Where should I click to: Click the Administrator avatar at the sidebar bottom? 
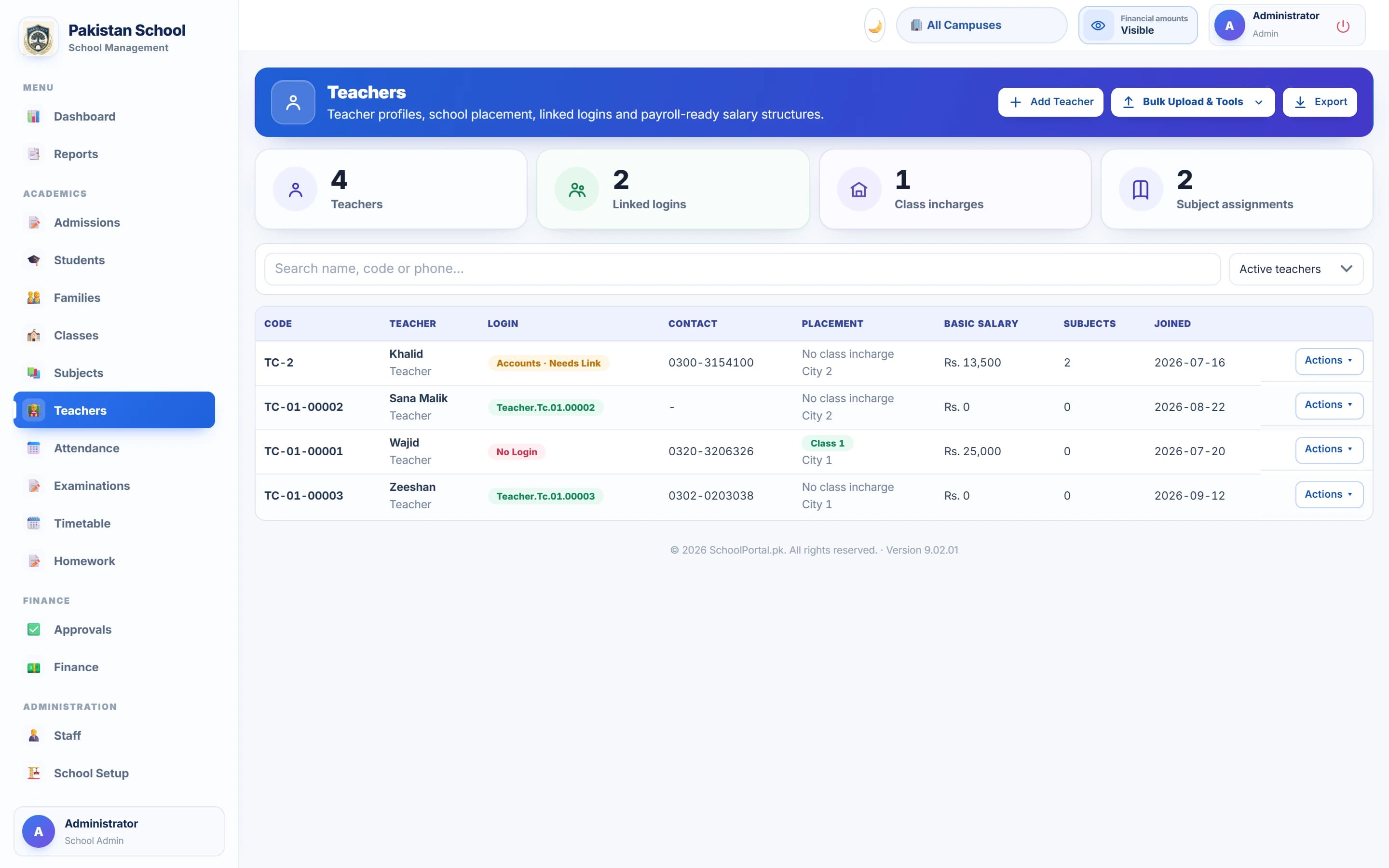click(39, 831)
